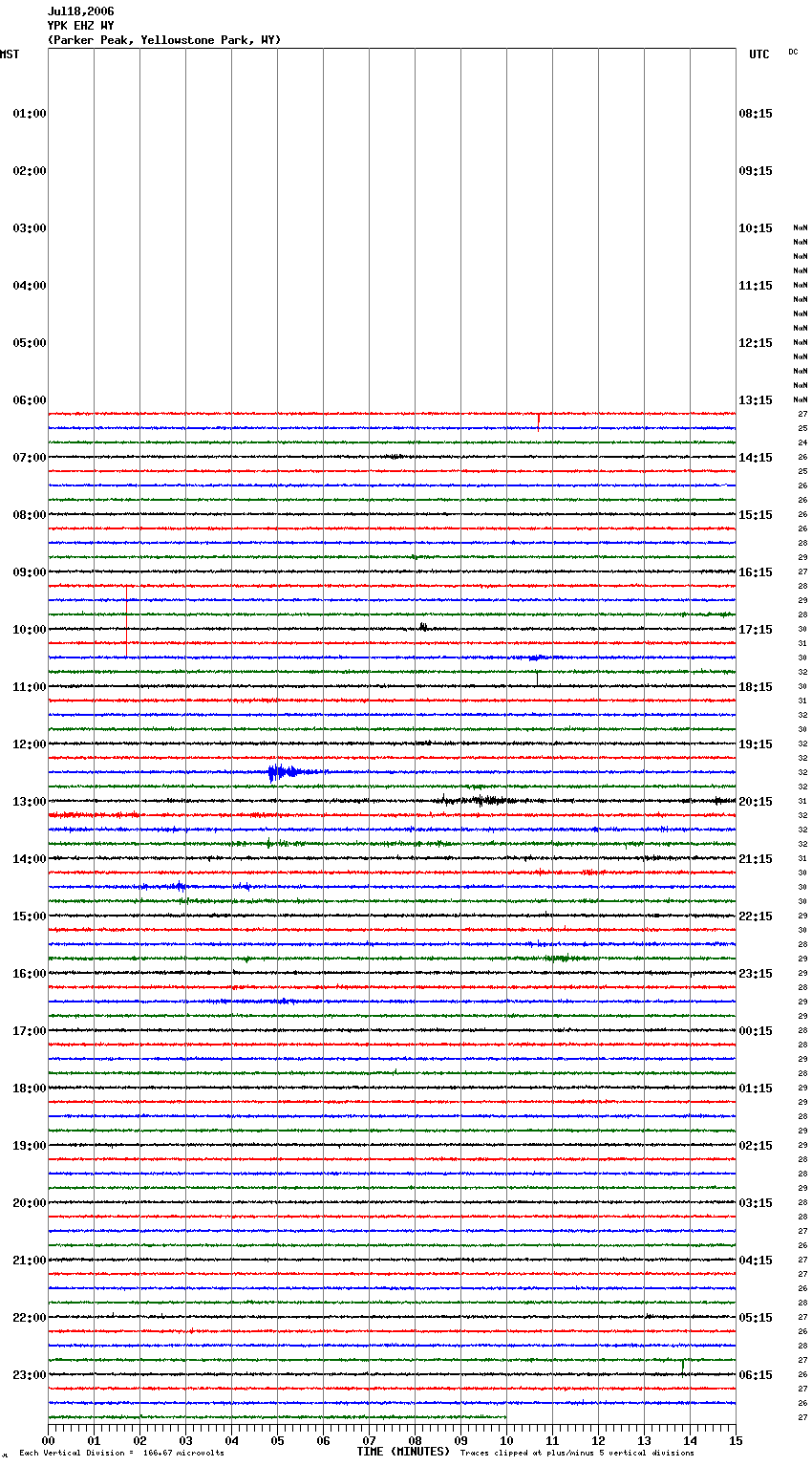This screenshot has width=812, height=1466.
Task: Select the 06:00 MST time label
Action: coord(30,400)
